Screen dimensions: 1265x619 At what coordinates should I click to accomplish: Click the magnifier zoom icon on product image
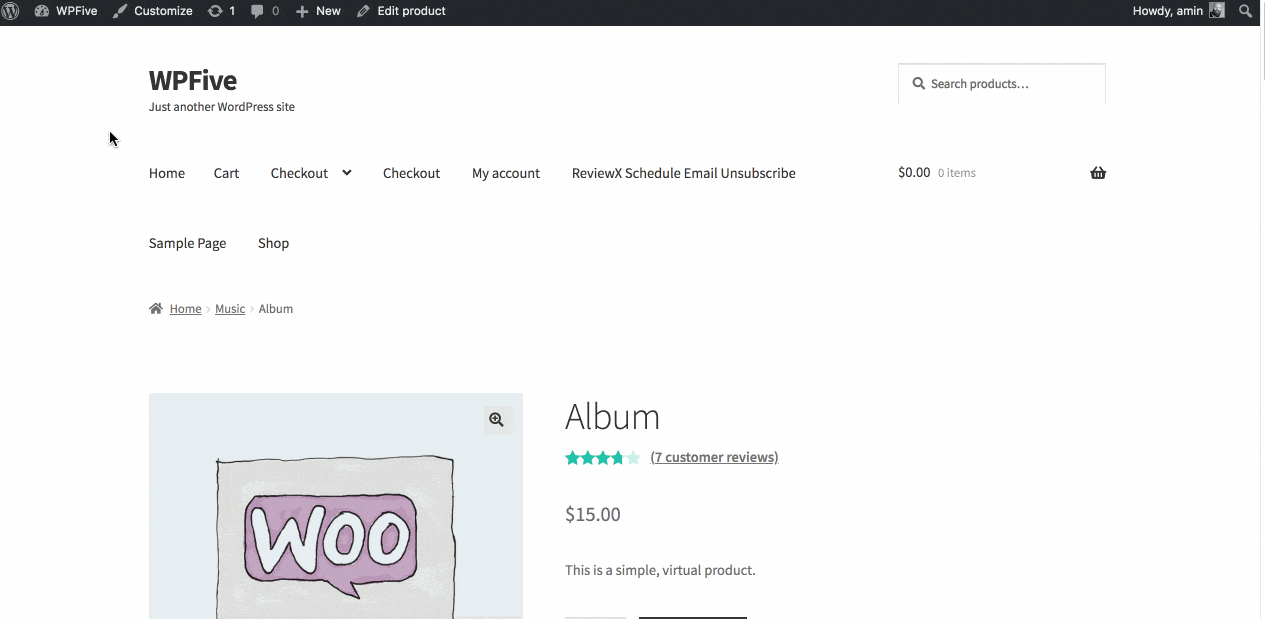[497, 420]
